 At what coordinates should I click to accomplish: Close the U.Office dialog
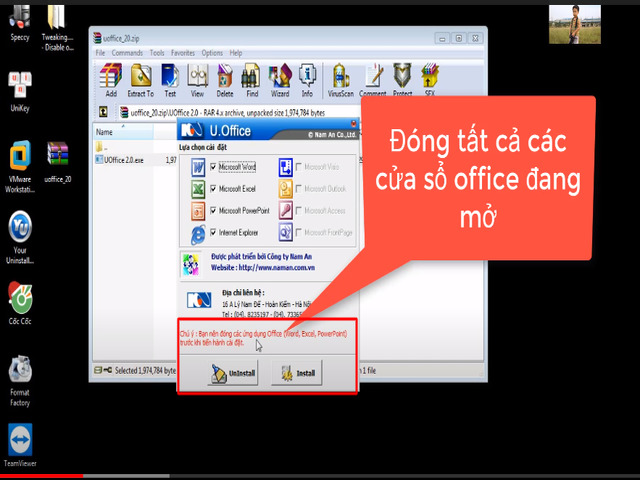coord(353,123)
